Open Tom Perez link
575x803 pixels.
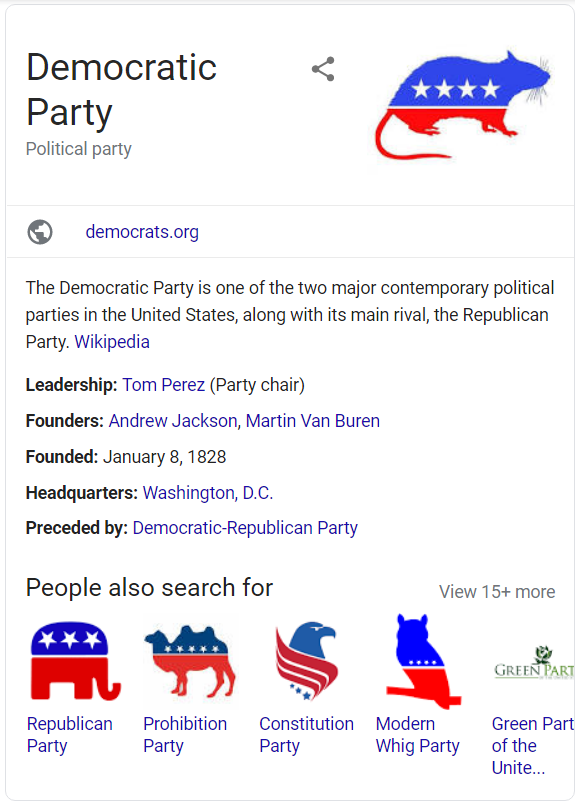click(163, 385)
